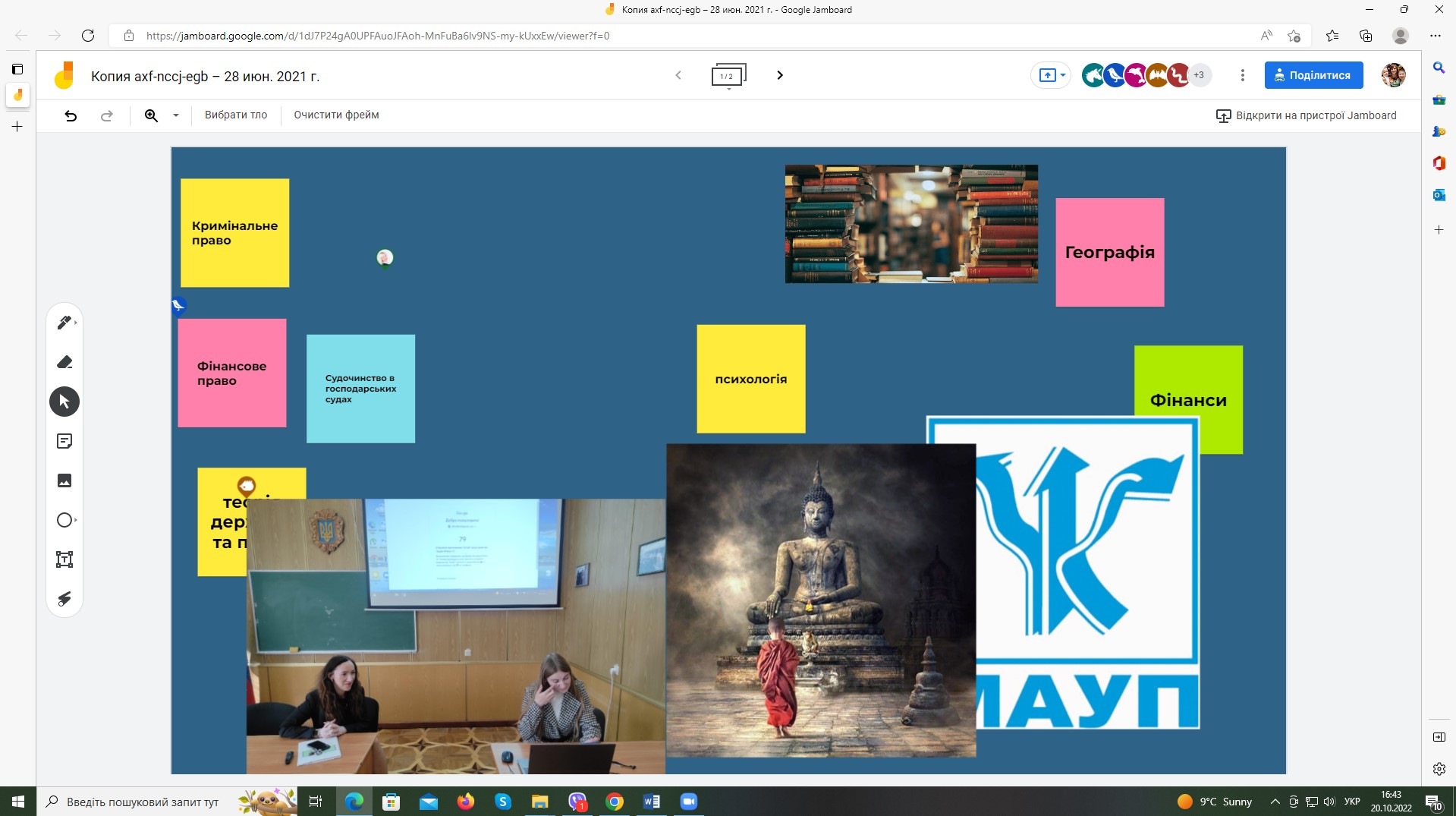1456x816 pixels.
Task: Select the Eraser tool
Action: (x=64, y=362)
